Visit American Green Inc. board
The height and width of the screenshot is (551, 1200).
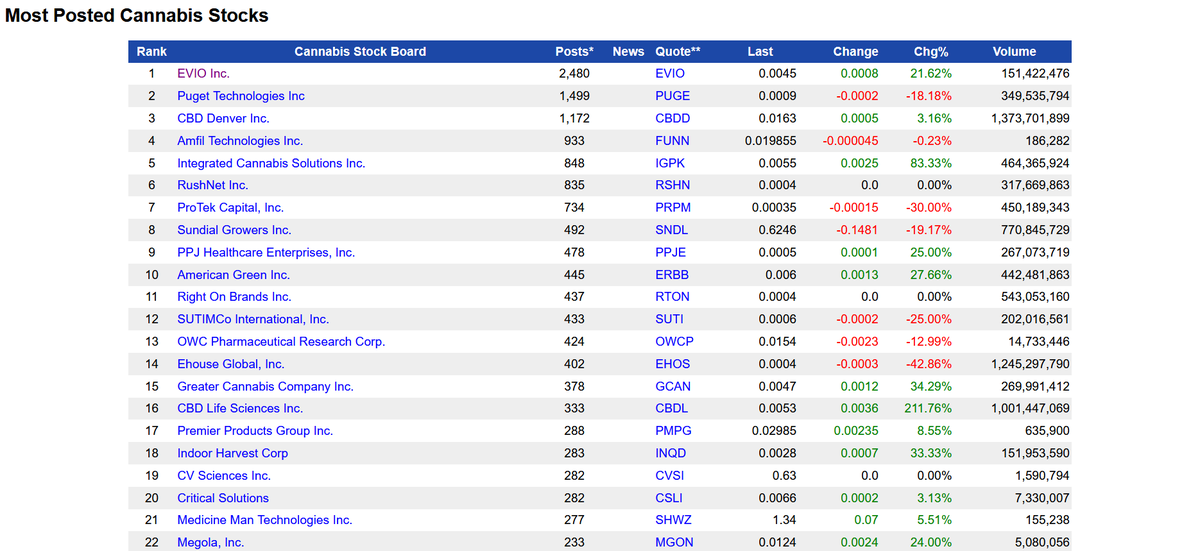(233, 275)
